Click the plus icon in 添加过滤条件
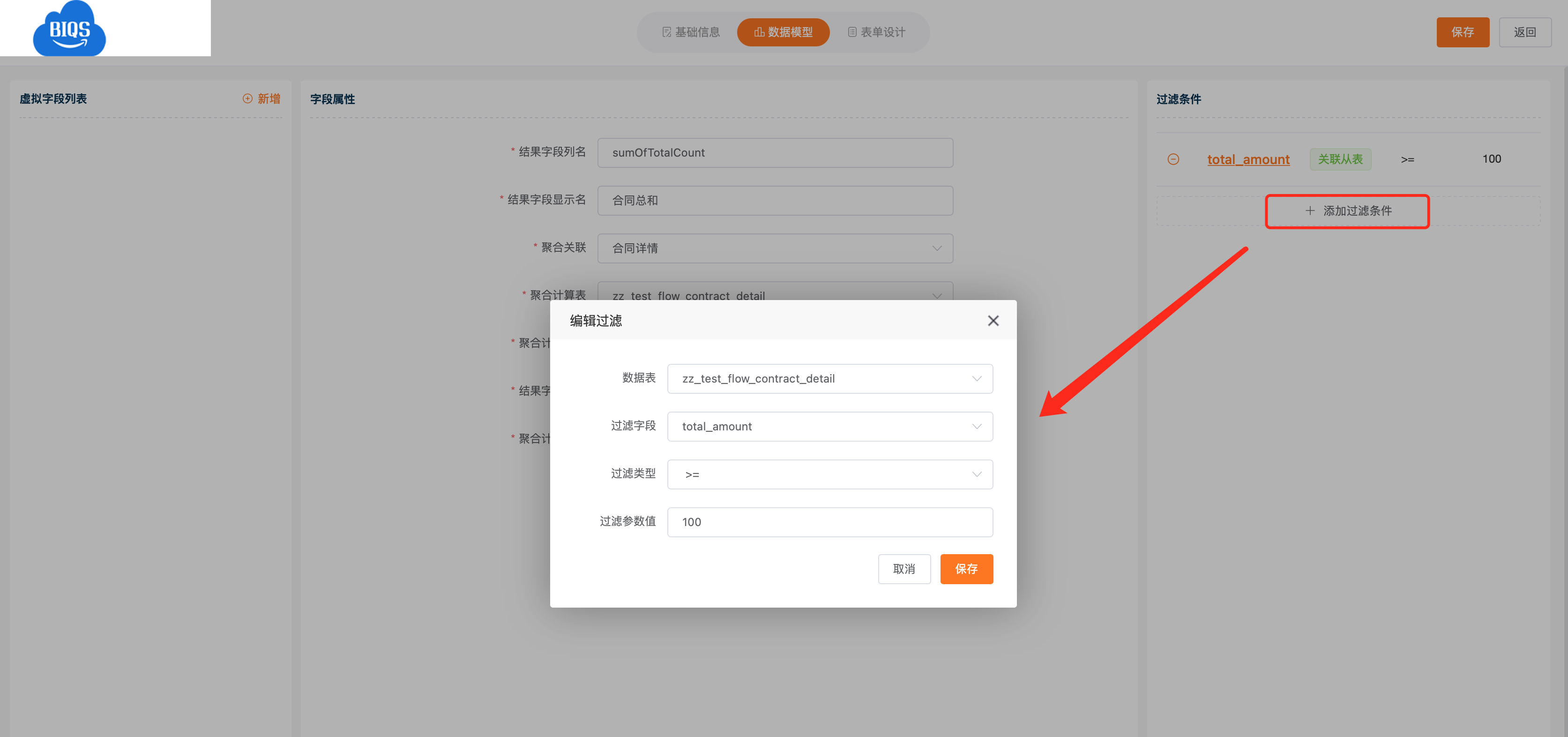The image size is (1568, 737). click(1310, 211)
